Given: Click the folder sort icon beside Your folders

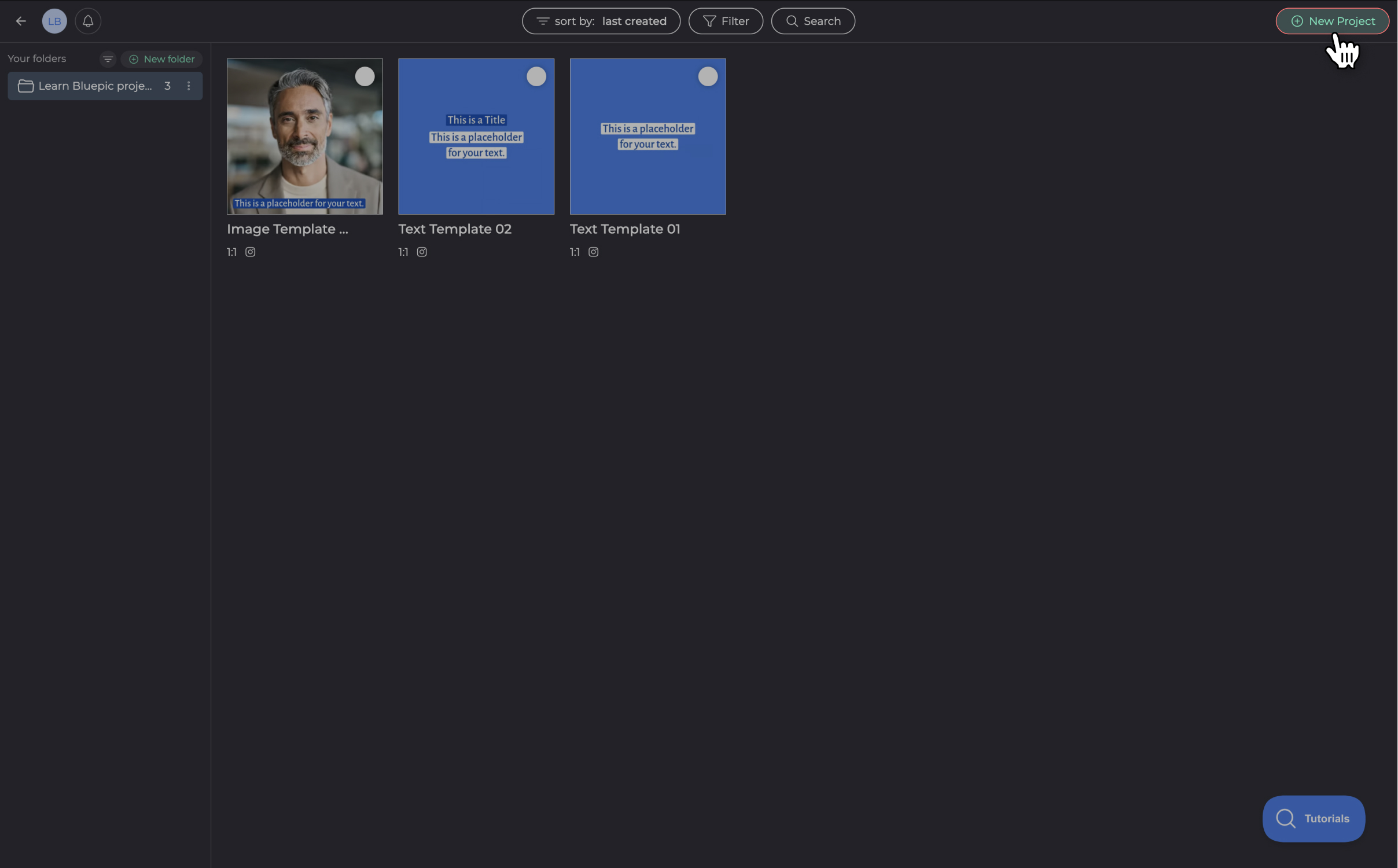Looking at the screenshot, I should point(108,59).
